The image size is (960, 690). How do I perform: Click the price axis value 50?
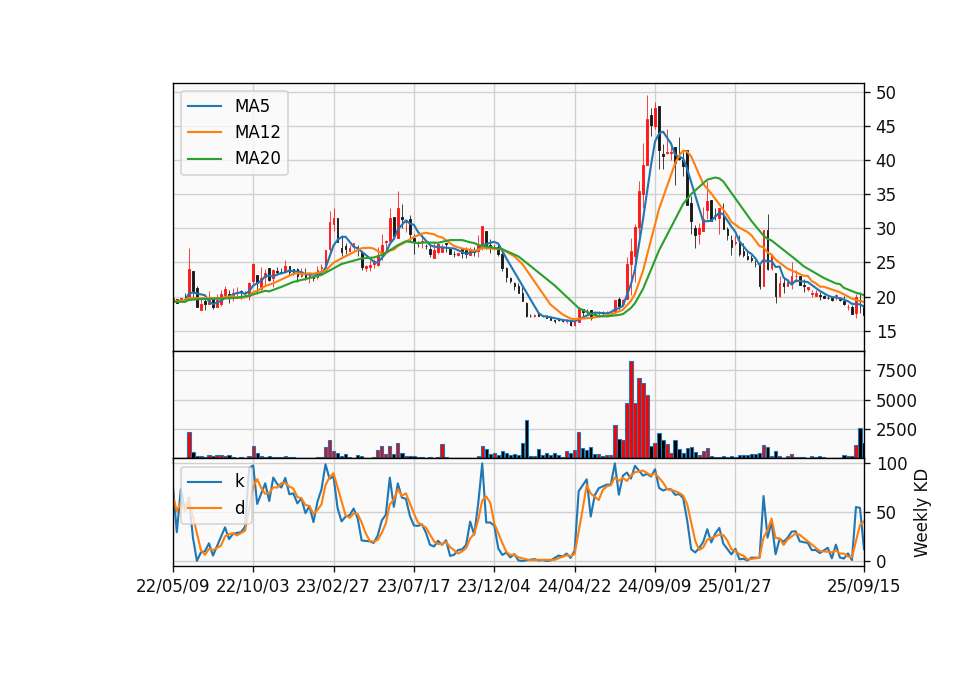(886, 93)
